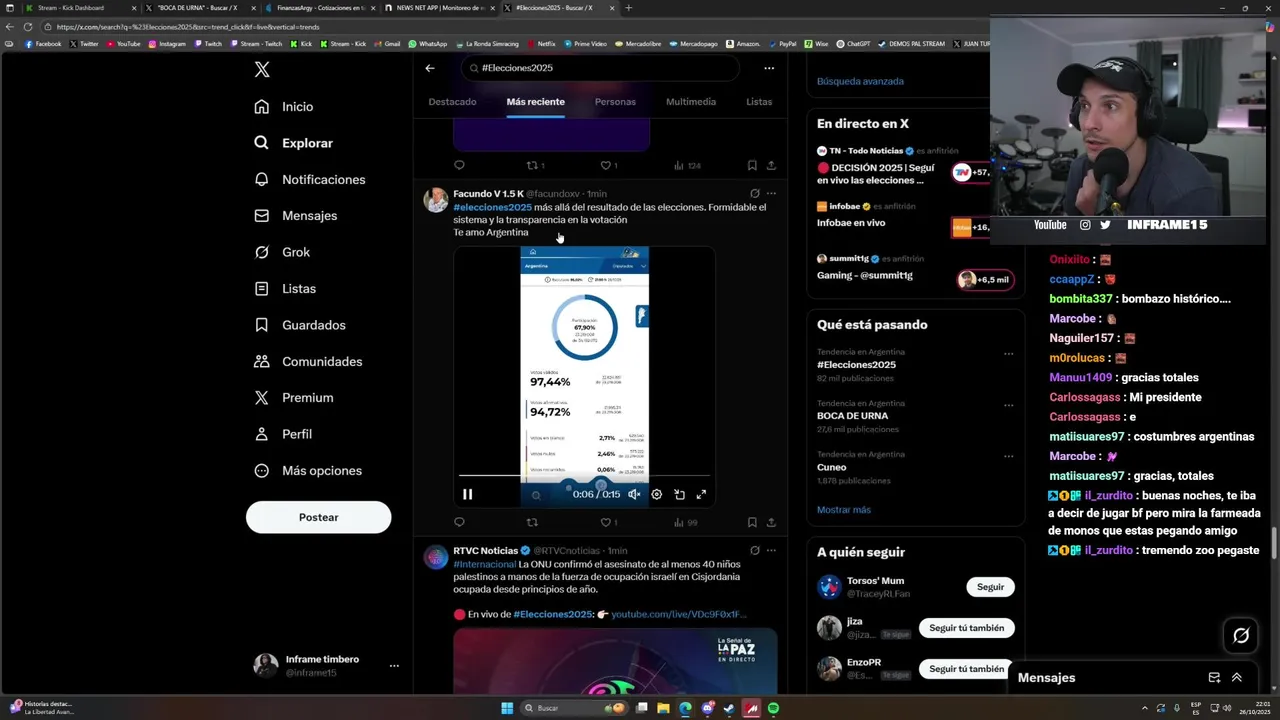Open Premium in the sidebar
Viewport: 1280px width, 720px height.
[x=293, y=398]
